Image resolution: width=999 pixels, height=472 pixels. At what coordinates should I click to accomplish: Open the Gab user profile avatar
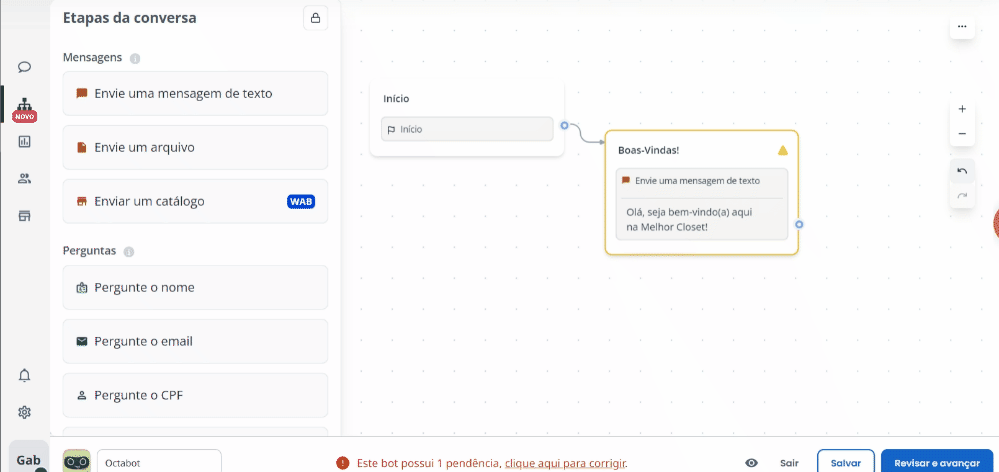click(x=29, y=457)
